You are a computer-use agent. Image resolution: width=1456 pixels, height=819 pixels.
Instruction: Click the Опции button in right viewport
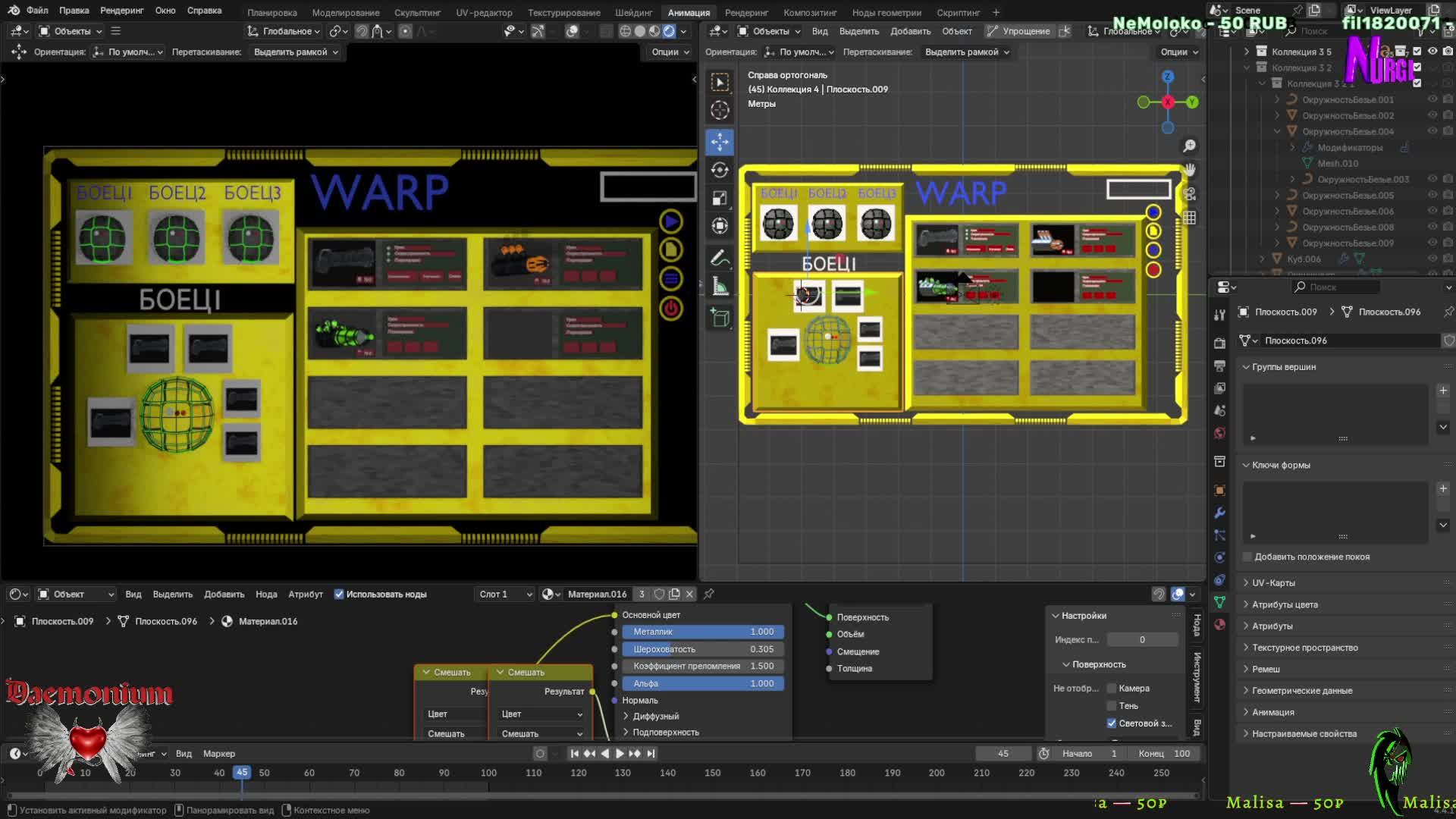(x=1179, y=52)
